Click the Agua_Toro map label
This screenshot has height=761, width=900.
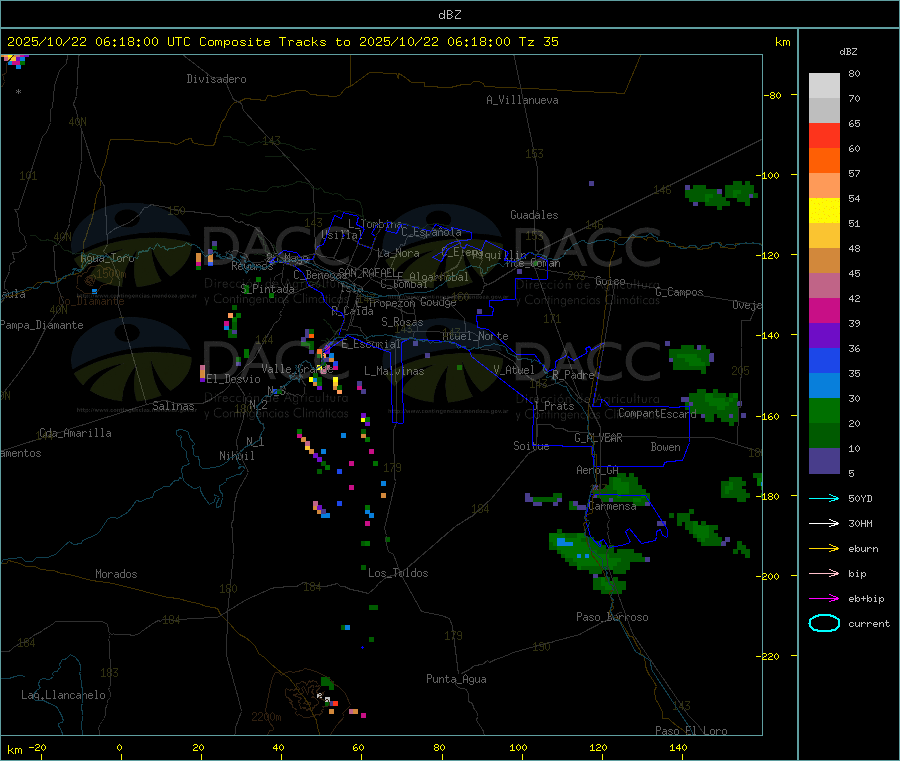point(107,258)
